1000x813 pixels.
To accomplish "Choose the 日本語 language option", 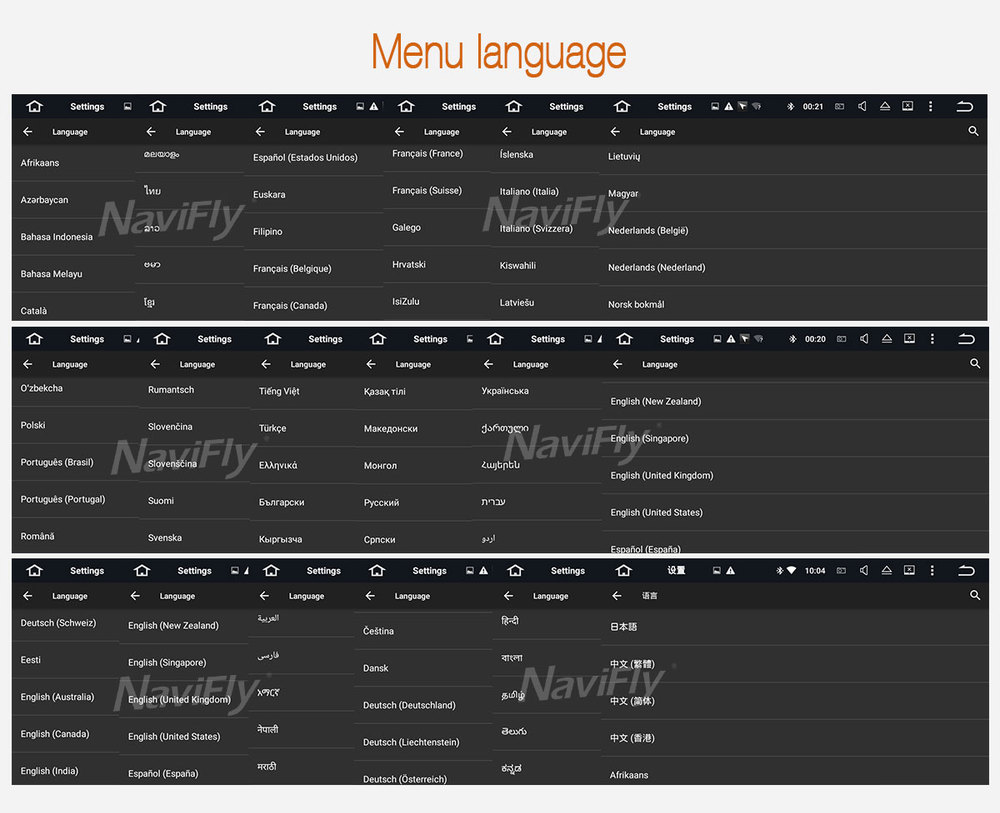I will click(x=624, y=627).
